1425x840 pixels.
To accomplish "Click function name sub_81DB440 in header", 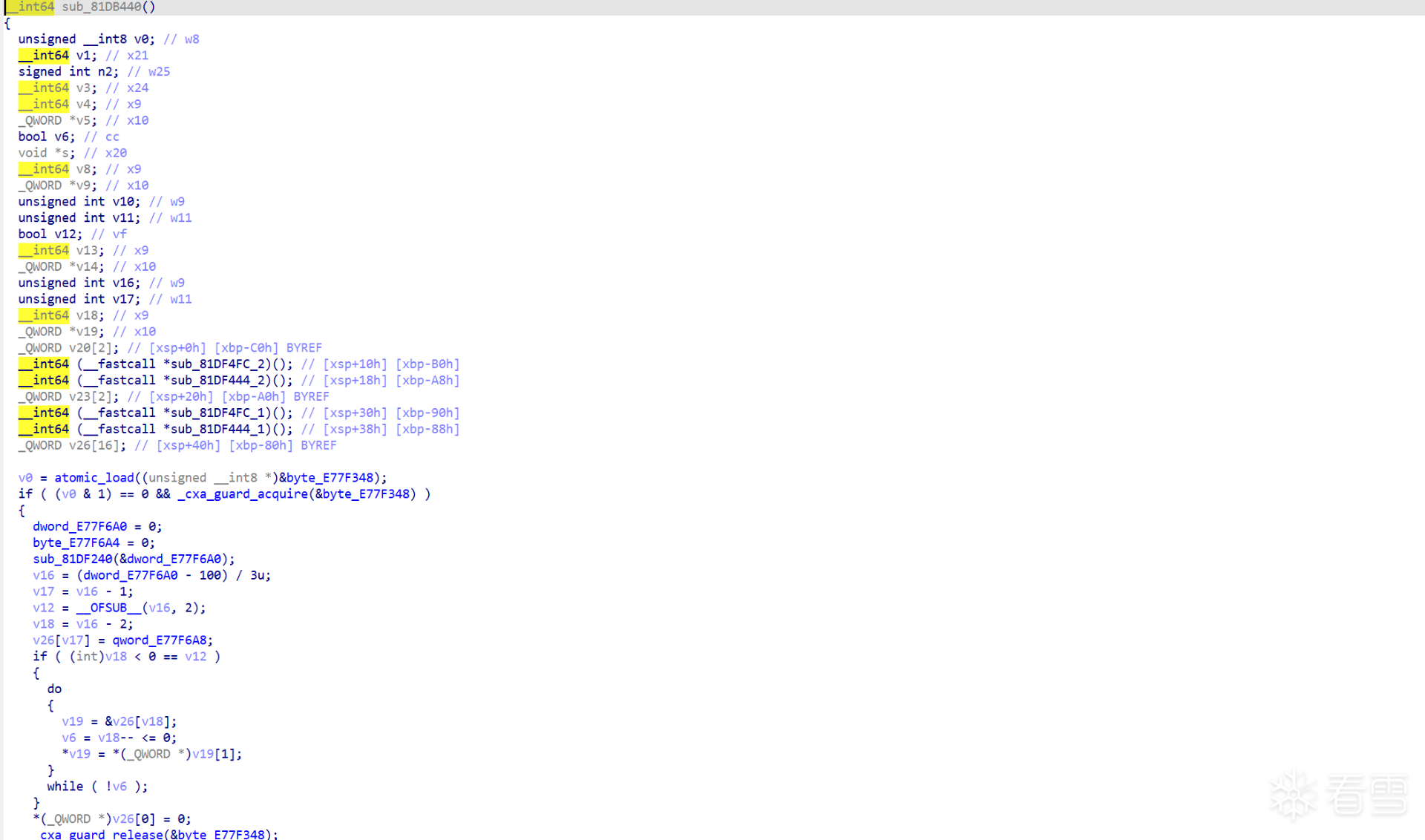I will click(x=101, y=7).
